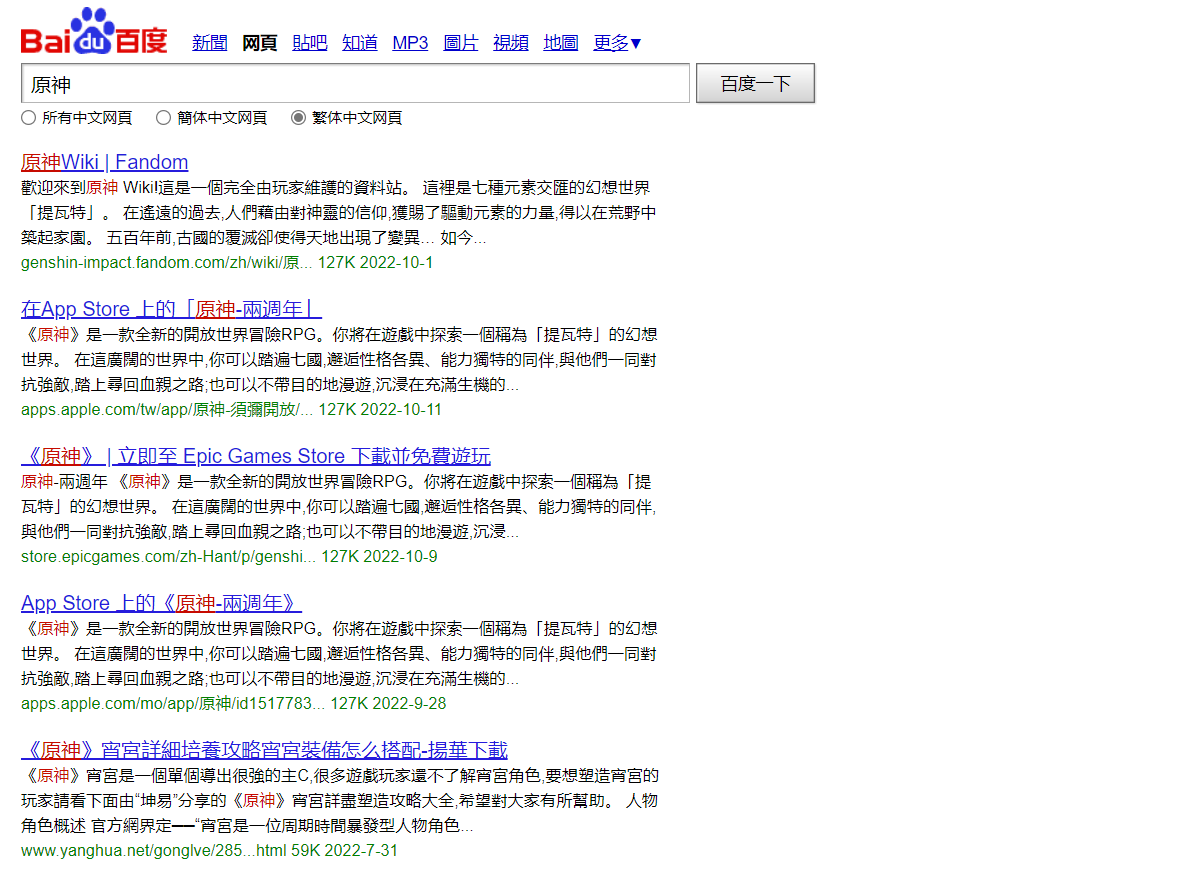Viewport: 1177px width, 879px height.
Task: Switch to the 視頻 video tab
Action: pos(510,43)
